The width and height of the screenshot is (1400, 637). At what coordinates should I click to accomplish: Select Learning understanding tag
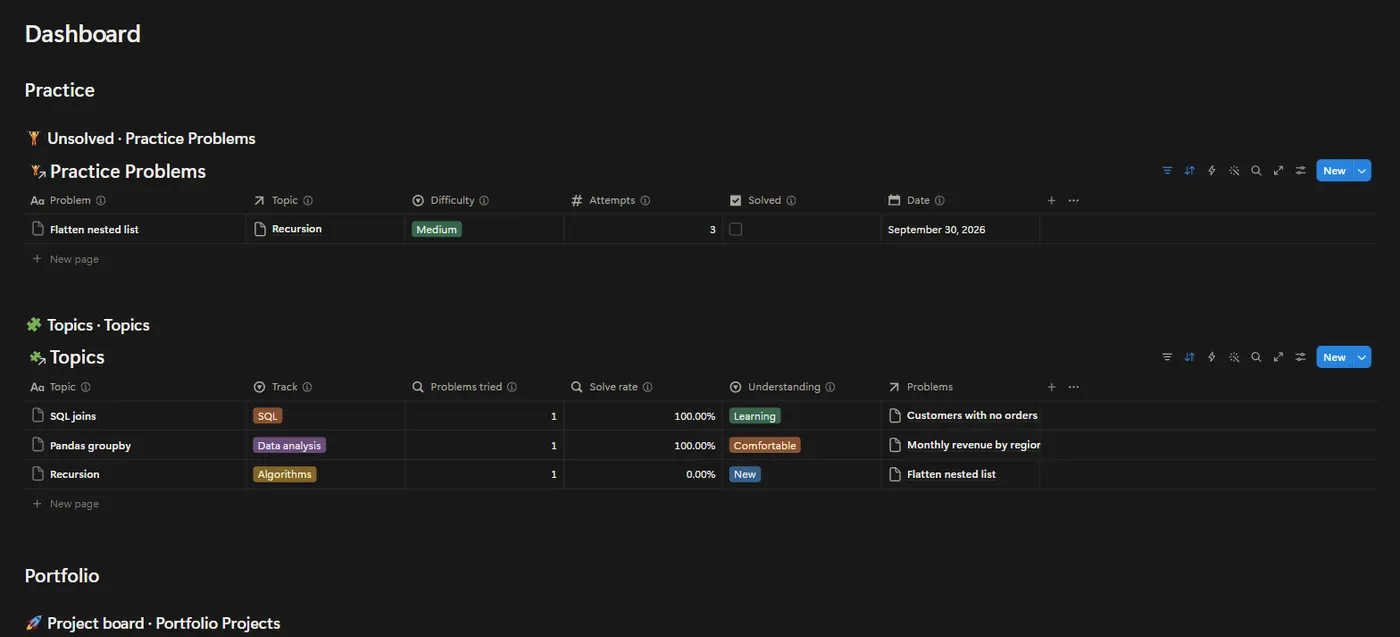(755, 415)
